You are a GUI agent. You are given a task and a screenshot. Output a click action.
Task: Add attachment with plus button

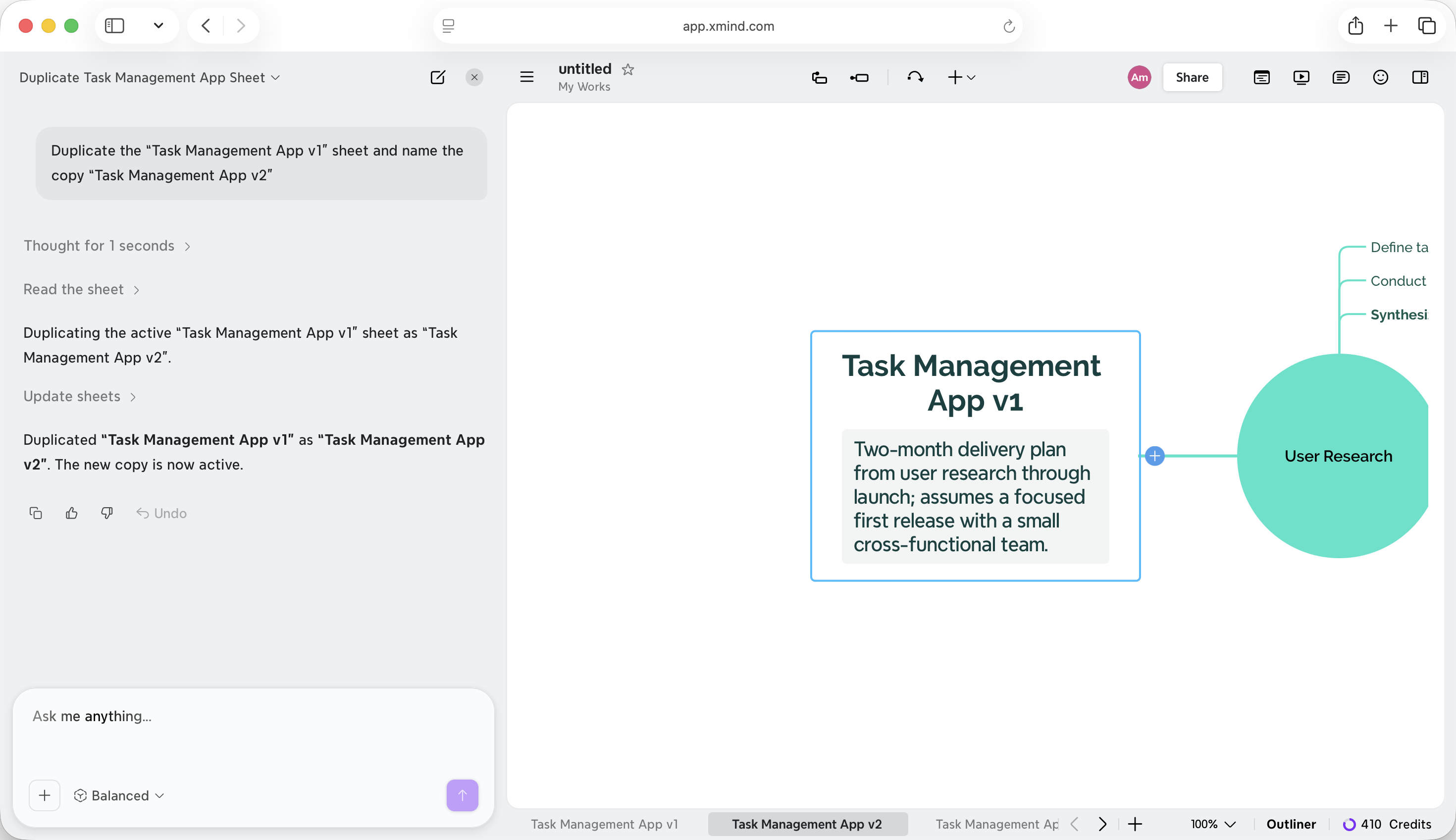pyautogui.click(x=45, y=795)
